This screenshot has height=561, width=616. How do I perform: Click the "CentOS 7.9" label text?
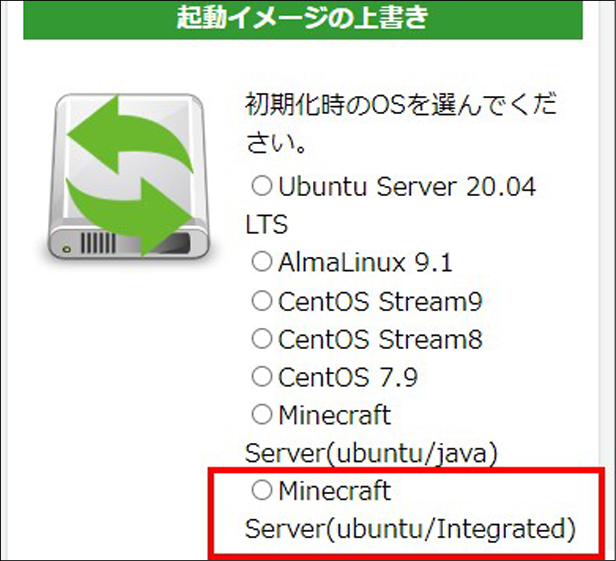348,377
